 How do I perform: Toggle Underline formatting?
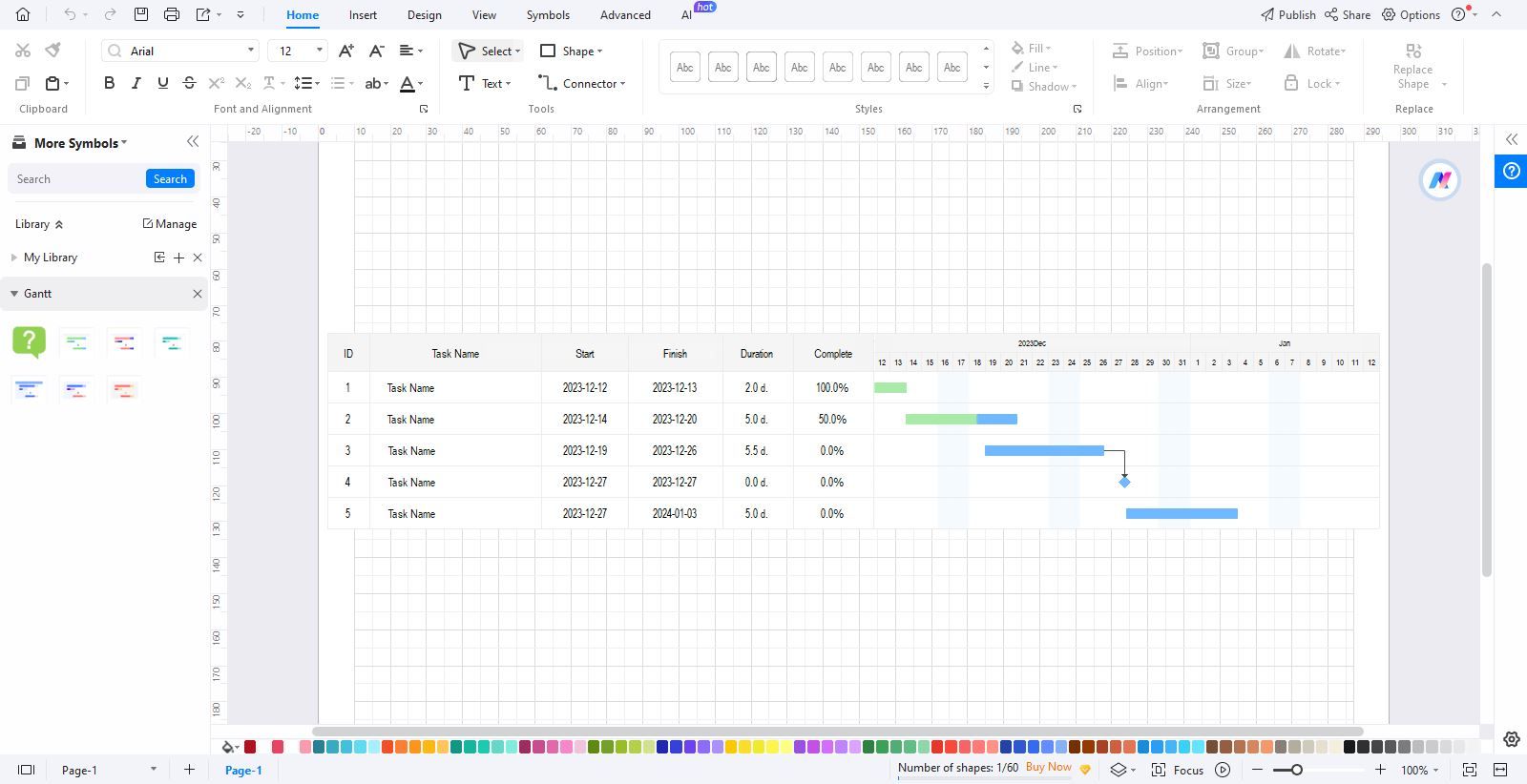click(163, 83)
